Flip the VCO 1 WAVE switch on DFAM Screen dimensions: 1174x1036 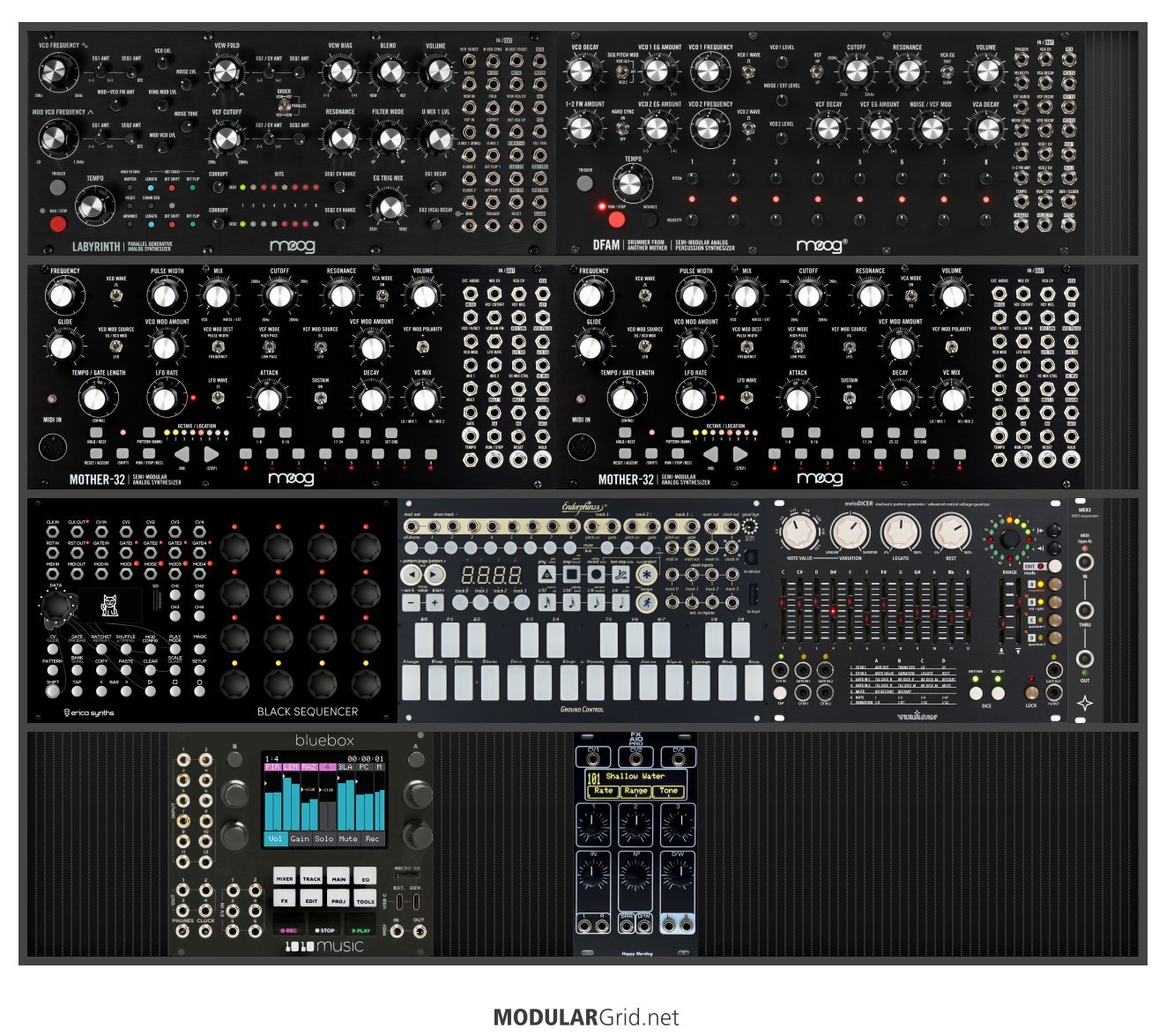748,71
